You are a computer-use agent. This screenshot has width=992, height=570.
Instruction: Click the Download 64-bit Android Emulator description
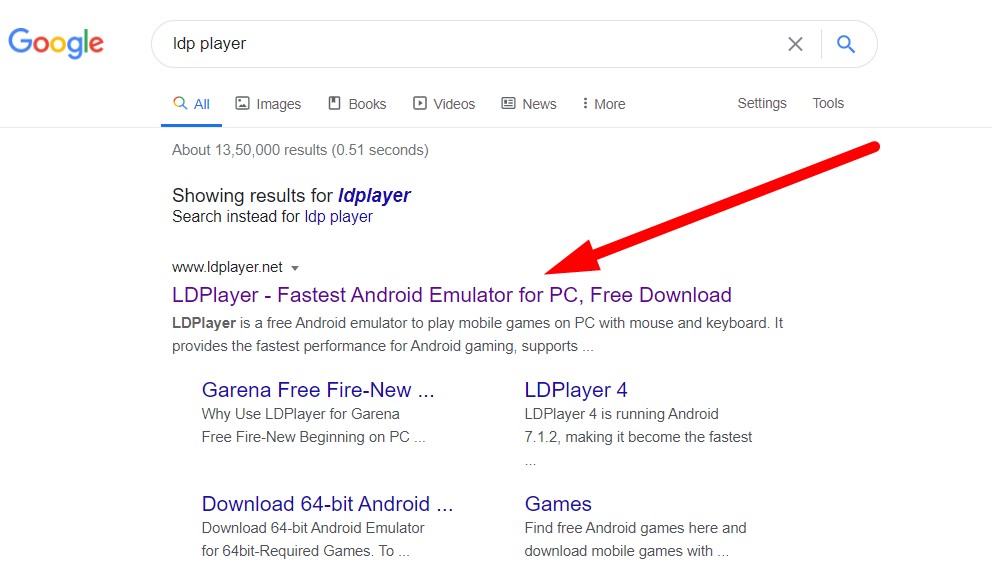(313, 539)
